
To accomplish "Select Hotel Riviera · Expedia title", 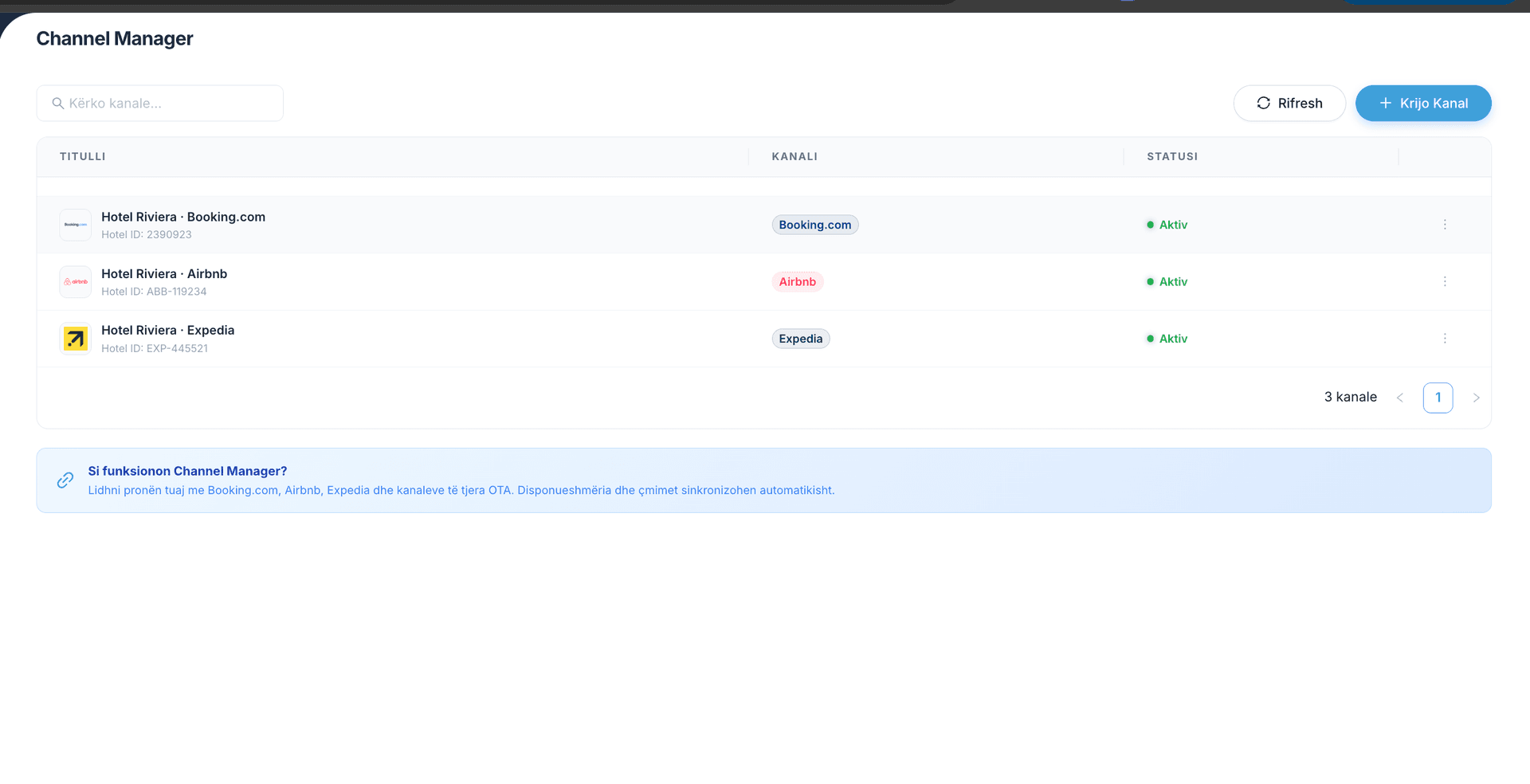I will (168, 331).
